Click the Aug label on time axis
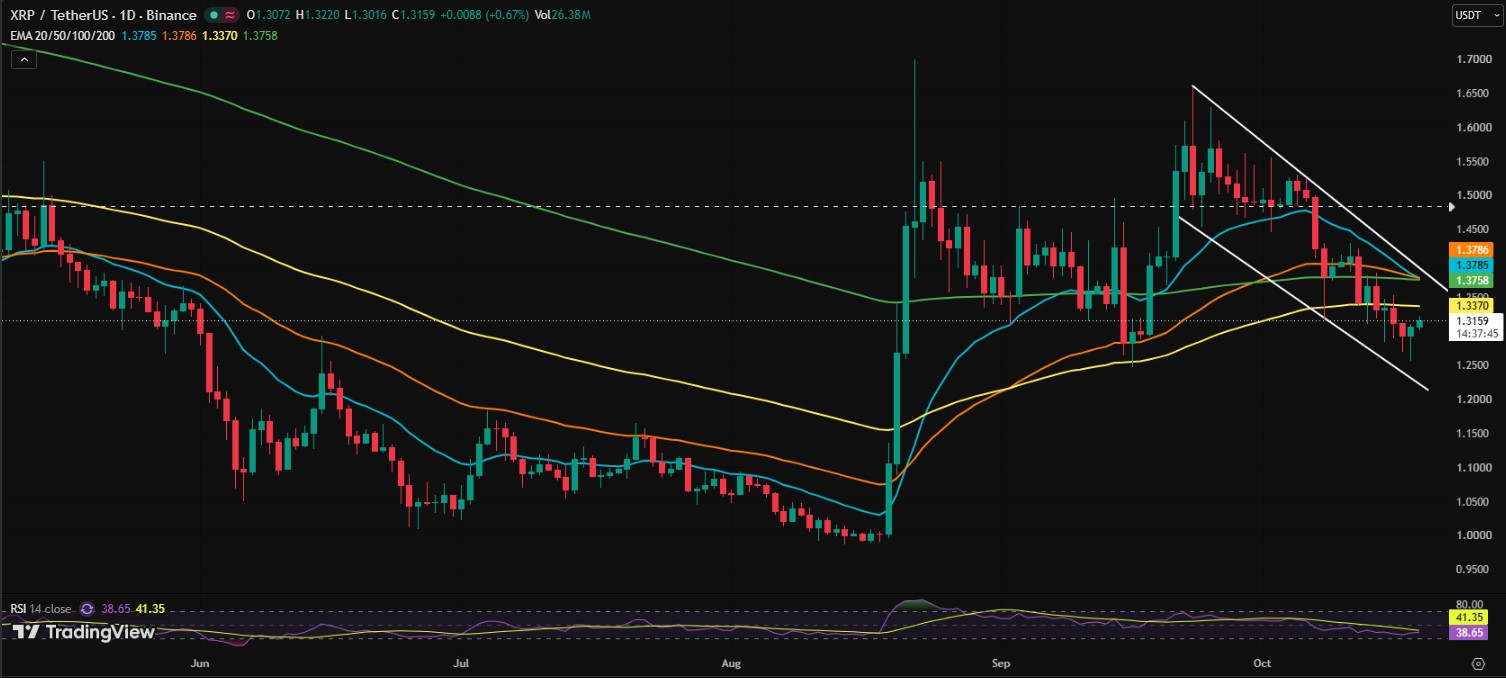Image resolution: width=1506 pixels, height=678 pixels. (x=731, y=662)
